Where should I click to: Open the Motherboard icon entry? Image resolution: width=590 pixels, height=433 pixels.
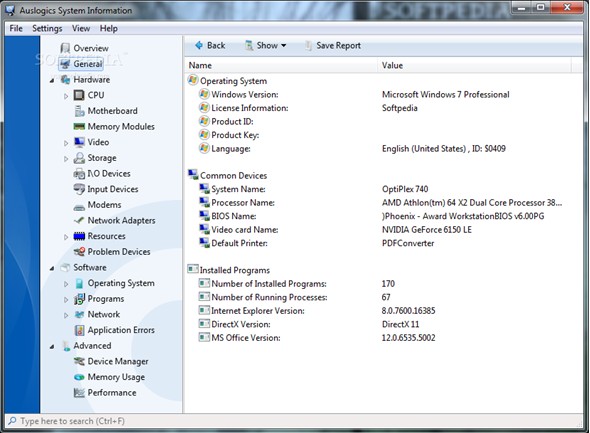click(79, 111)
